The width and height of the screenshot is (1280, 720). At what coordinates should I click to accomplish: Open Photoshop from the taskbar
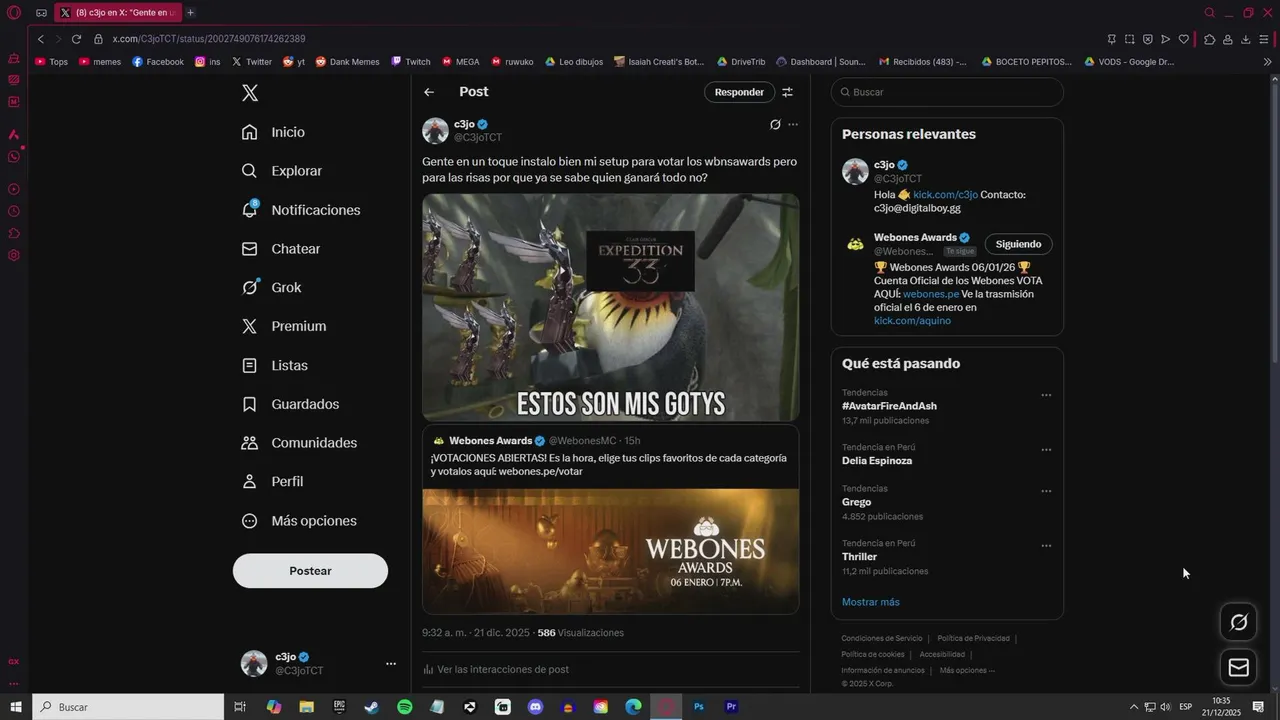[x=699, y=707]
